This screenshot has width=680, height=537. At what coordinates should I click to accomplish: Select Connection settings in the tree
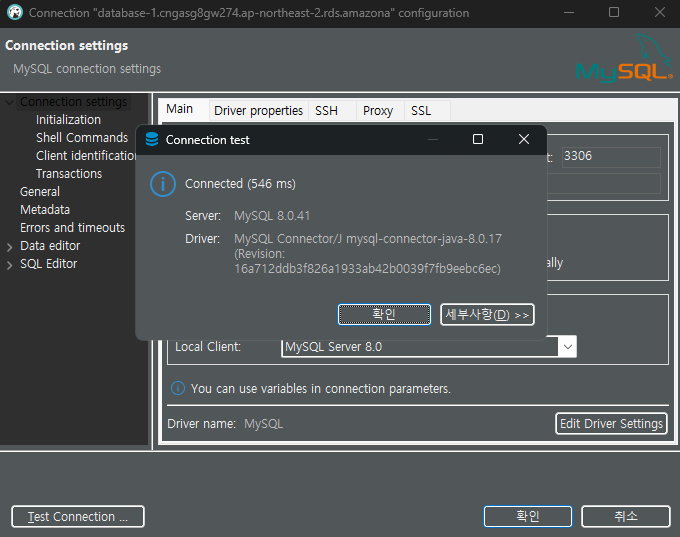[x=73, y=102]
